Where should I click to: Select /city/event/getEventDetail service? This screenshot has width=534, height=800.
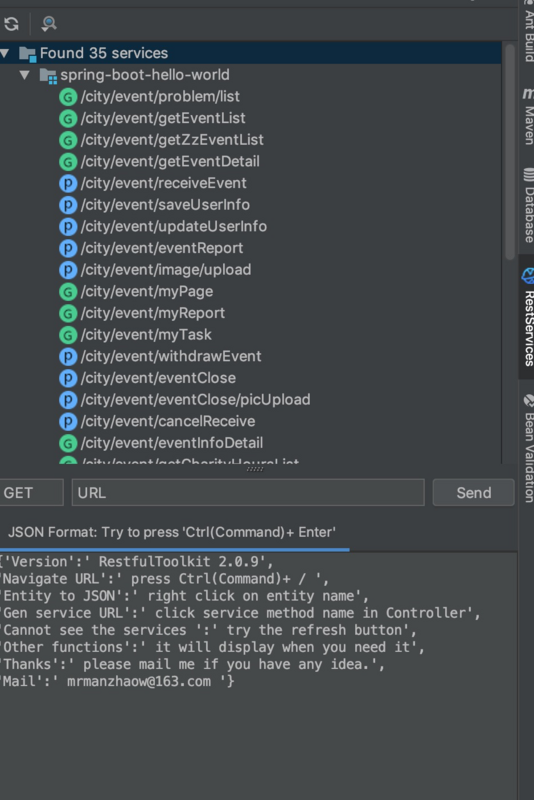click(x=170, y=162)
